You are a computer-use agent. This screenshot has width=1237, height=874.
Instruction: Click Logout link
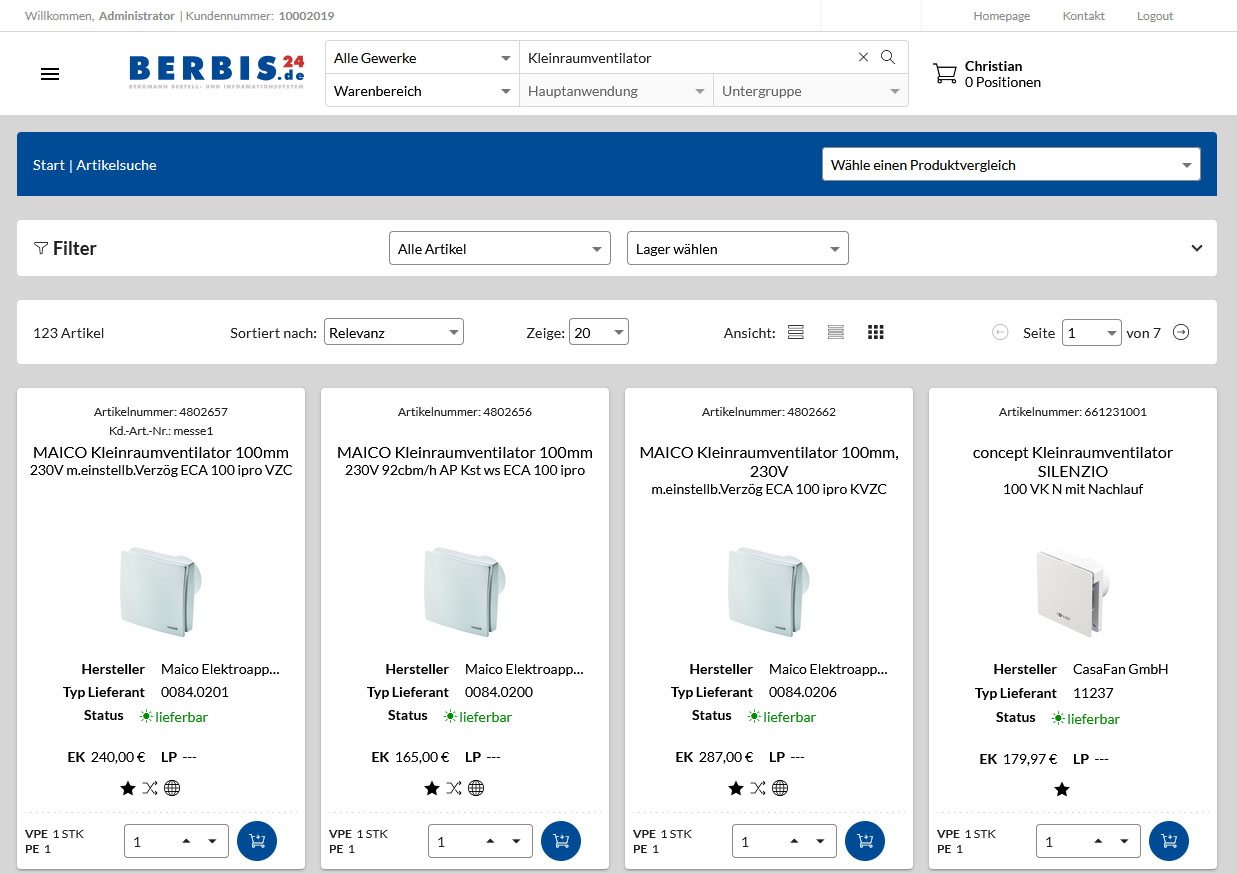click(1155, 16)
